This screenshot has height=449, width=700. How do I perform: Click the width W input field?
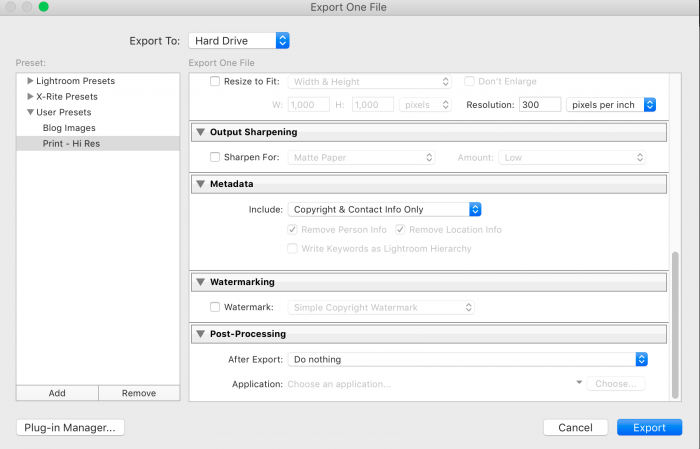[308, 105]
